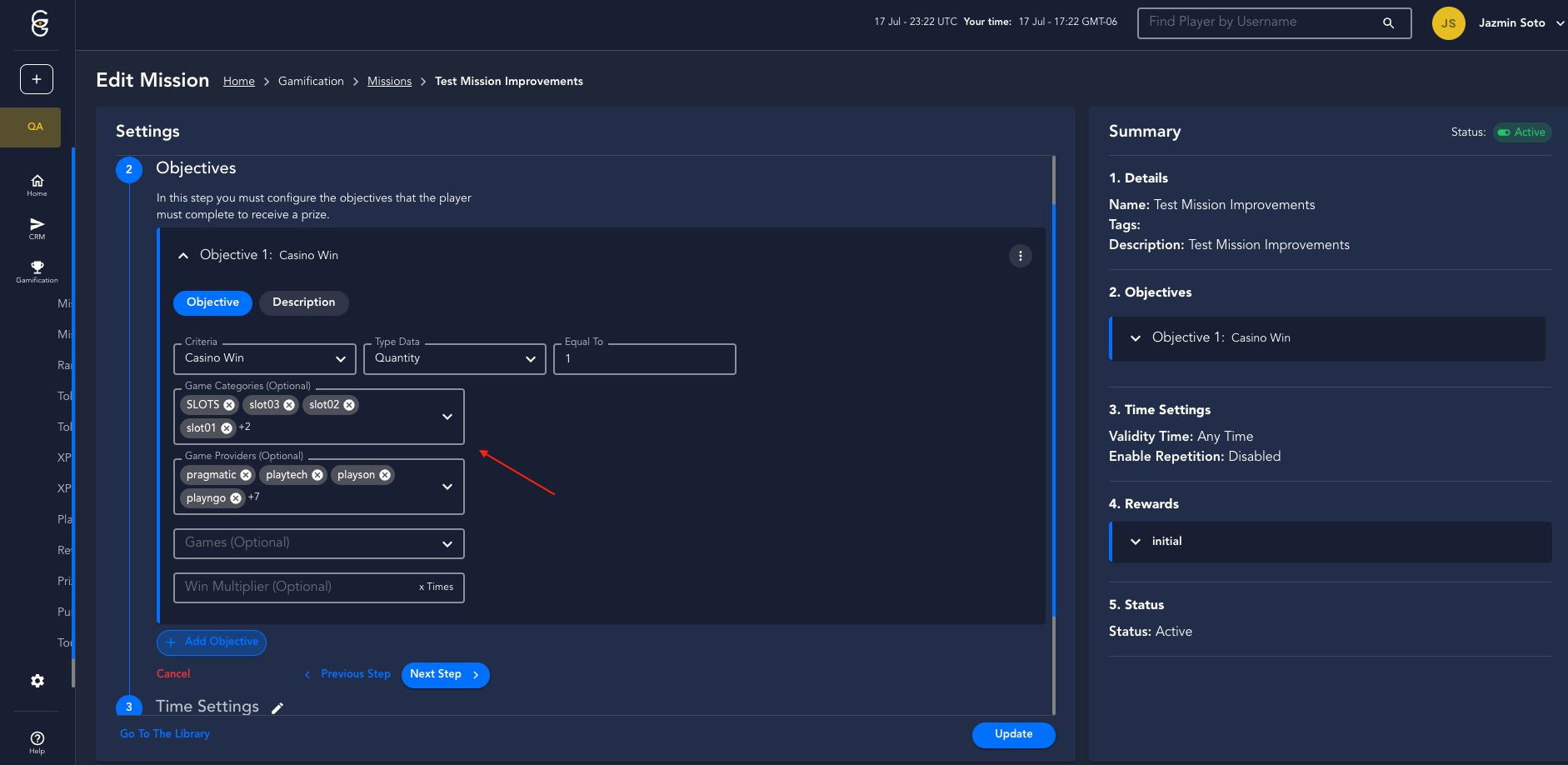The image size is (1568, 765).
Task: Open Objective 1 three-dot options menu
Action: (1020, 256)
